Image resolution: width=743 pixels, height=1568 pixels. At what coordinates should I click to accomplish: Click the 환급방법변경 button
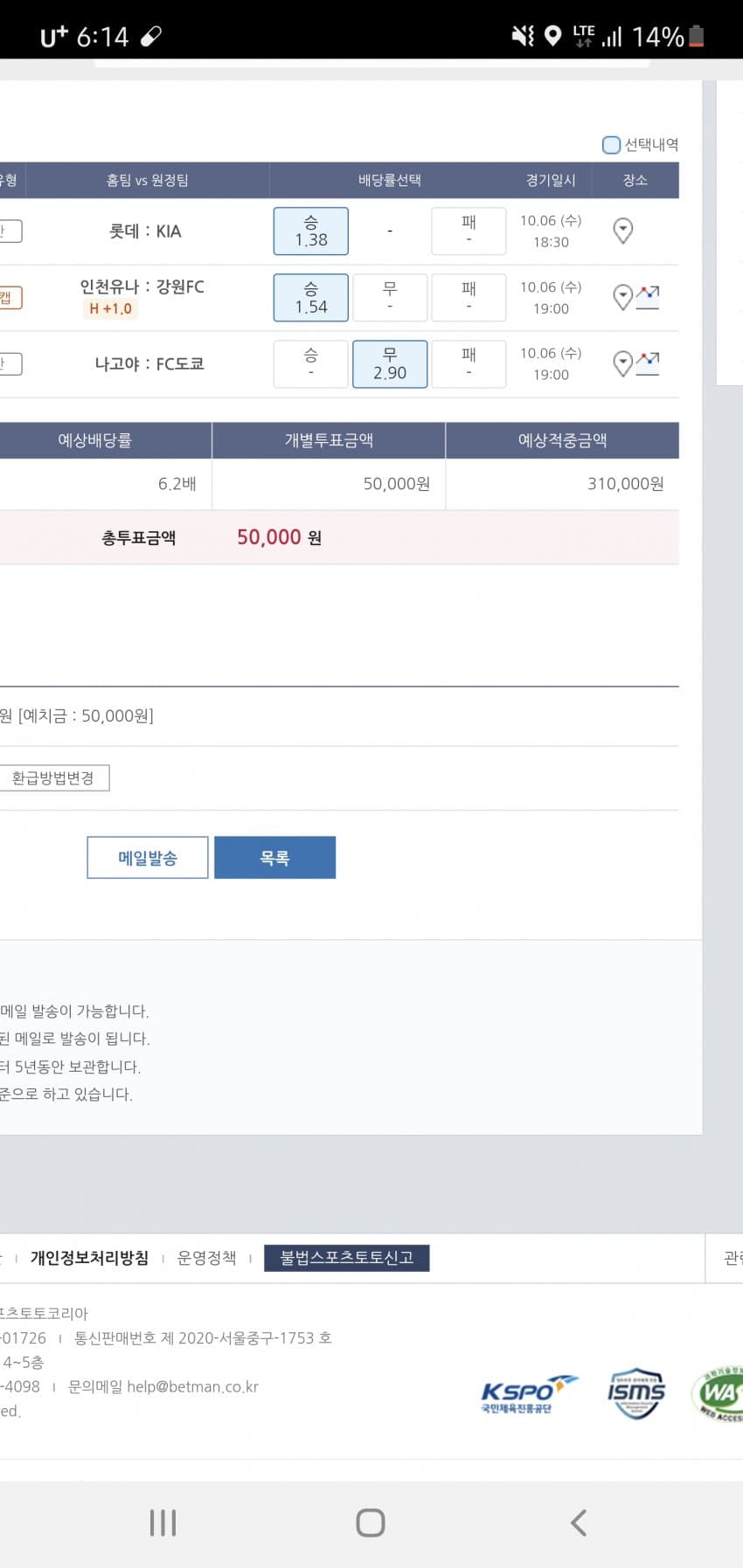(53, 777)
